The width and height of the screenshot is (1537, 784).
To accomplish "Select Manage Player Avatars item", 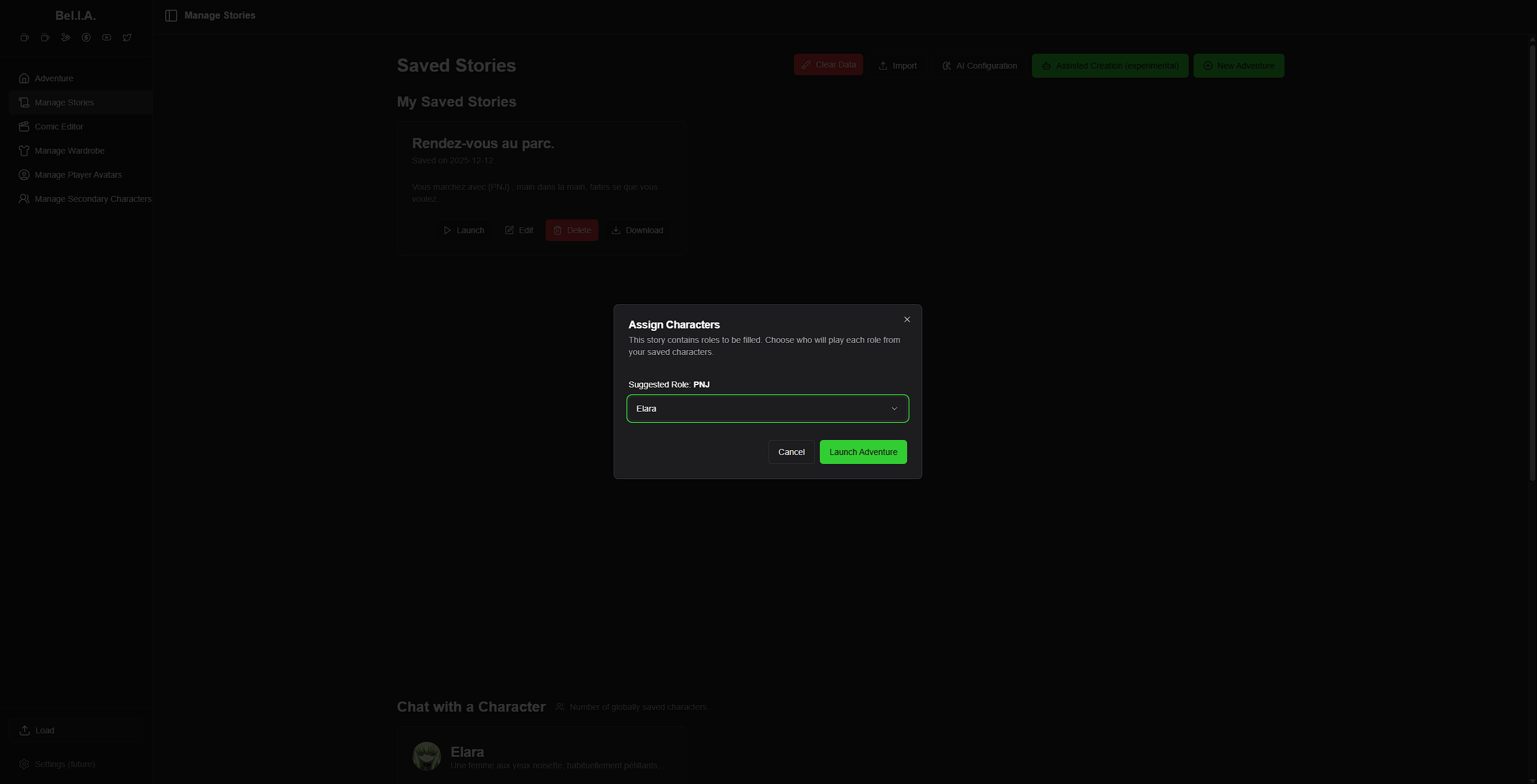I will coord(78,175).
